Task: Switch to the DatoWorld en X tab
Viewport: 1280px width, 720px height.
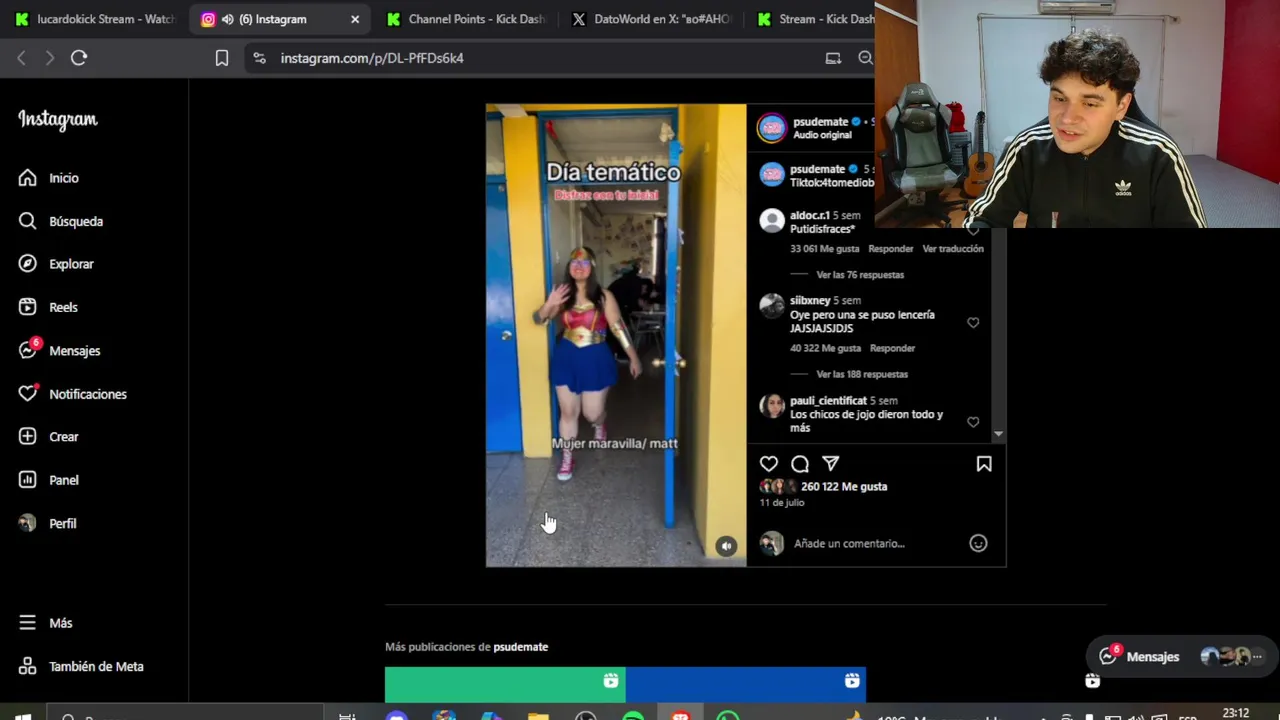Action: pyautogui.click(x=653, y=19)
